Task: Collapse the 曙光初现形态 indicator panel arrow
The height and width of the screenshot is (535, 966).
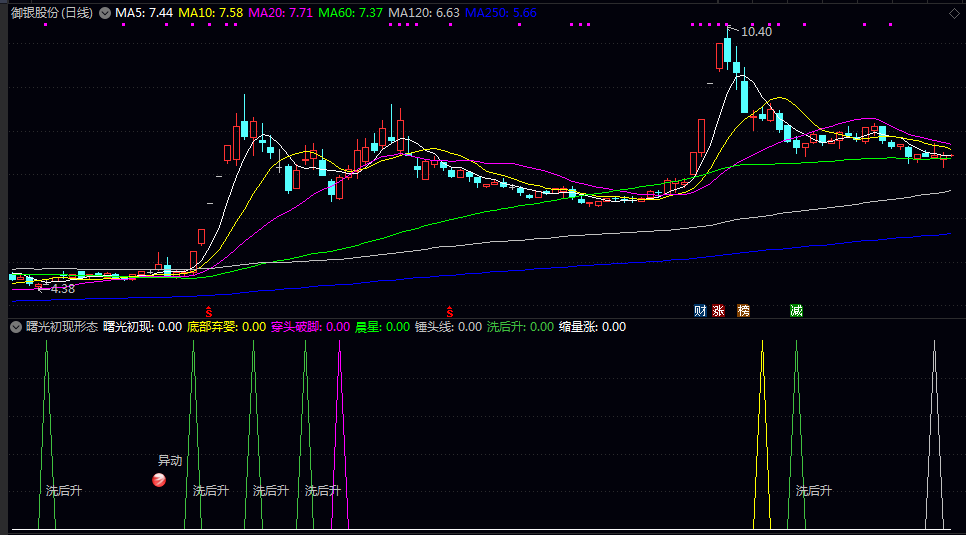Action: point(16,327)
